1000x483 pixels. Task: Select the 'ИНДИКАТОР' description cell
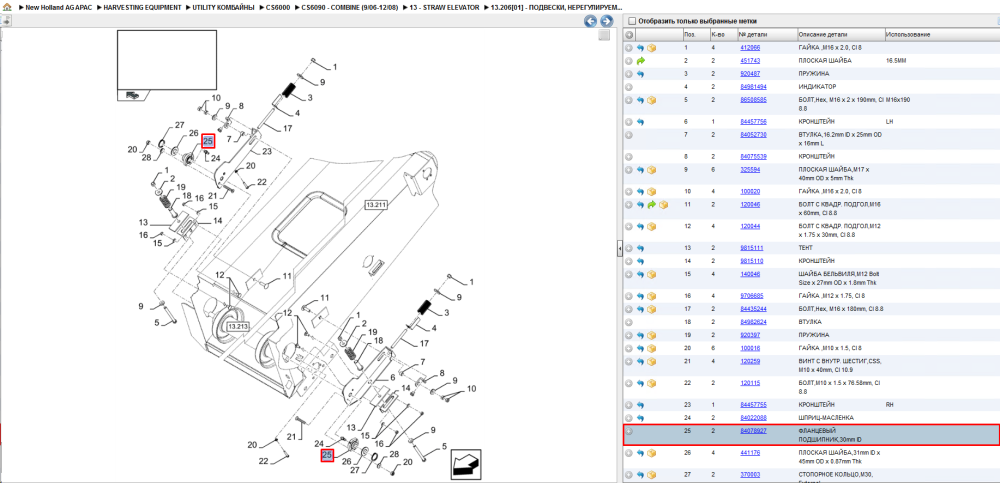[840, 87]
